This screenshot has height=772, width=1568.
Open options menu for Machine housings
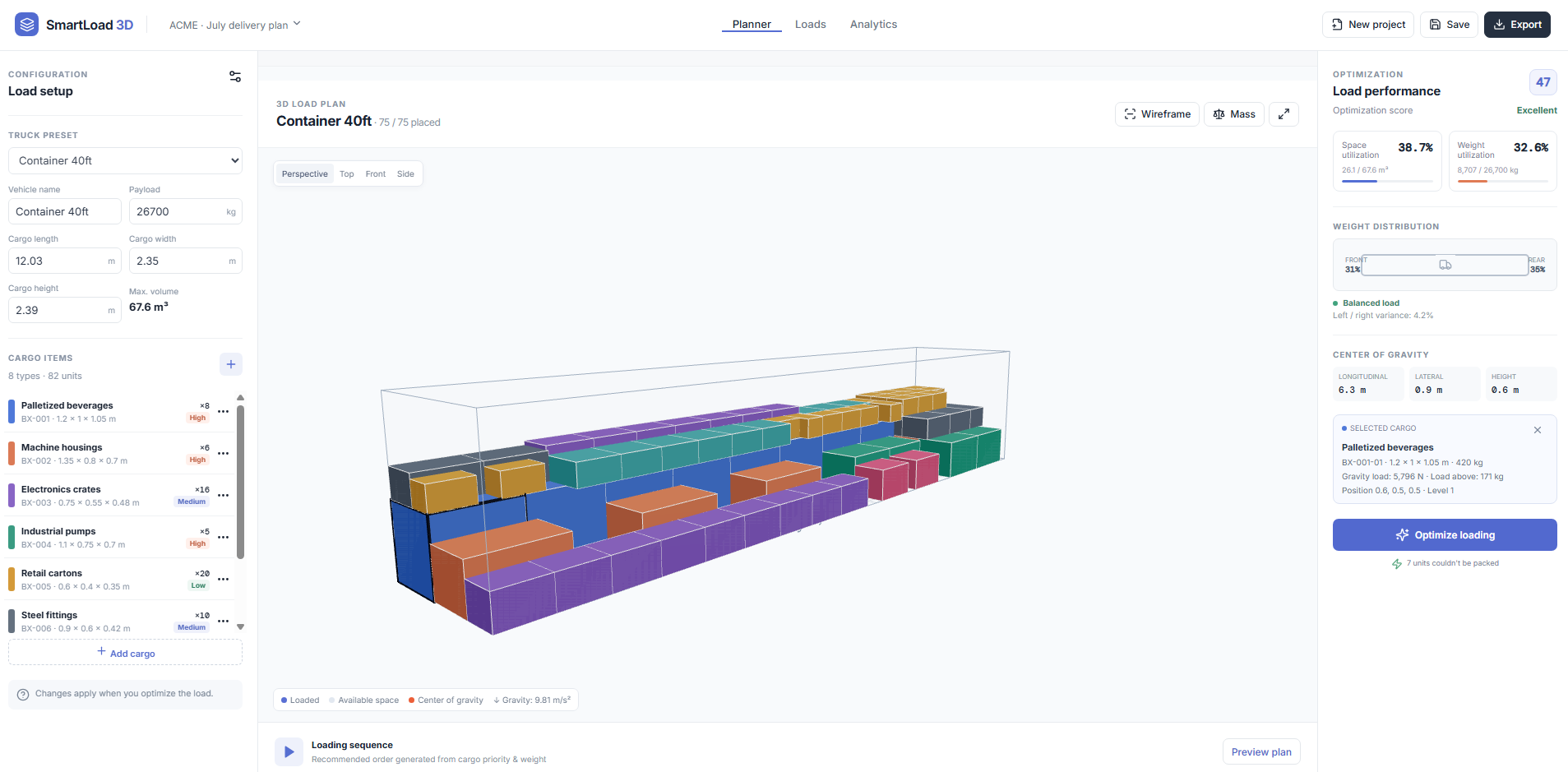click(224, 454)
